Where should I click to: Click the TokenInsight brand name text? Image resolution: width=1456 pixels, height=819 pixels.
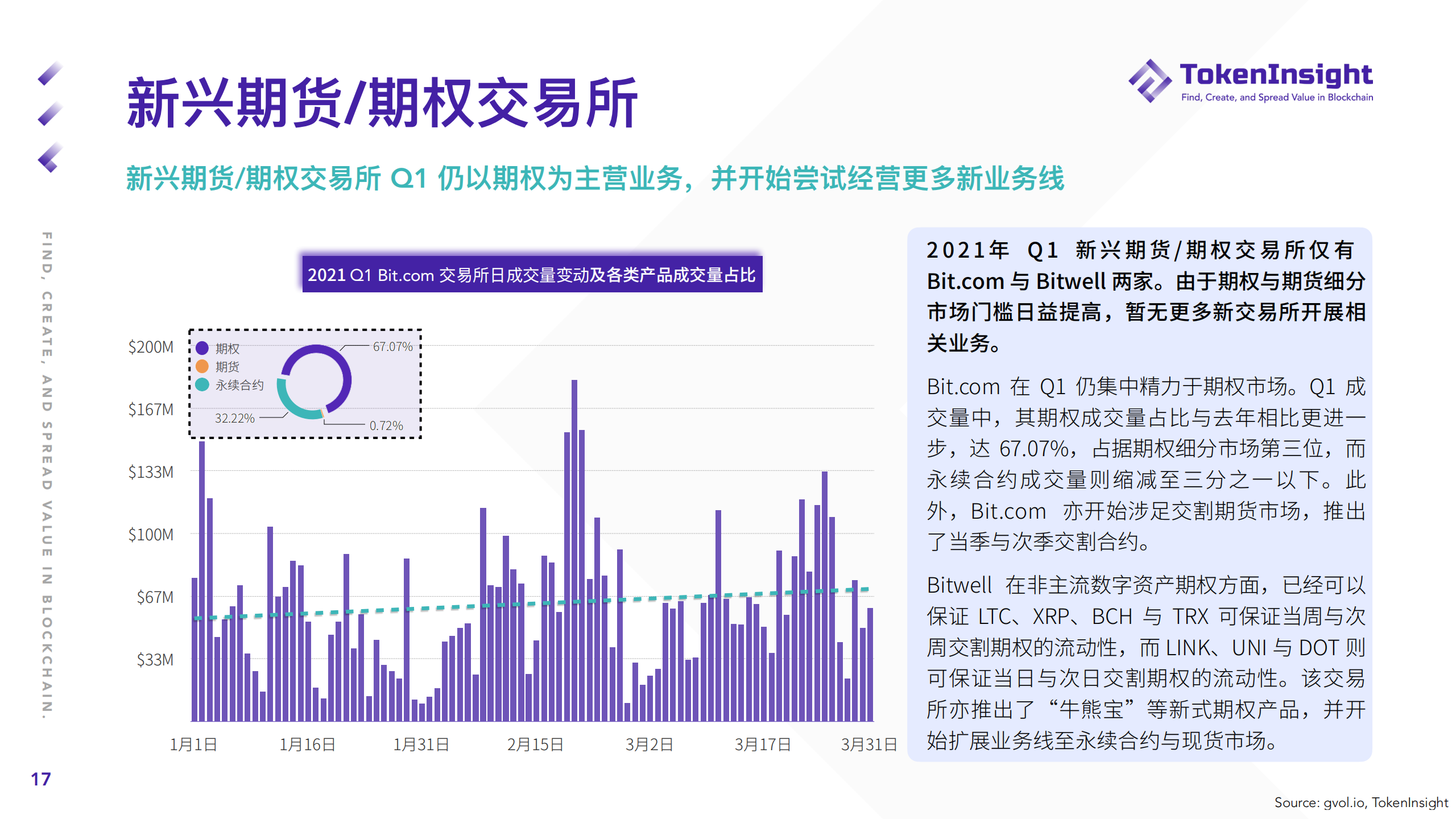coord(1276,75)
